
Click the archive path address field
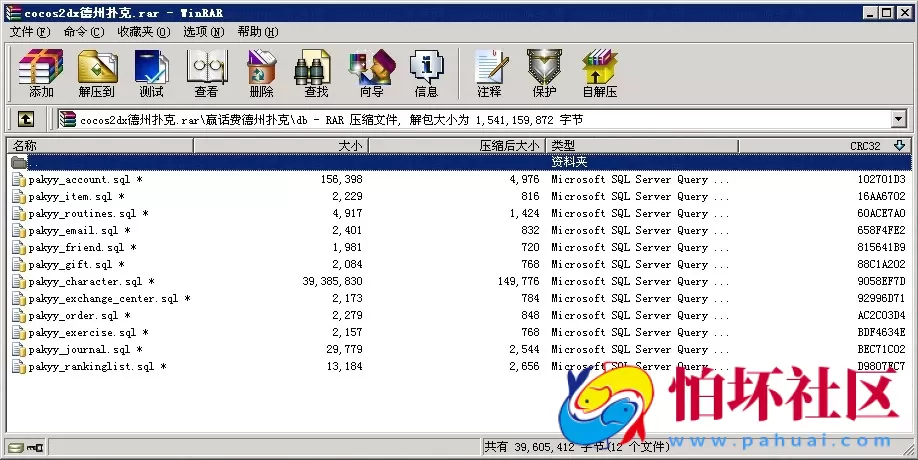474,119
